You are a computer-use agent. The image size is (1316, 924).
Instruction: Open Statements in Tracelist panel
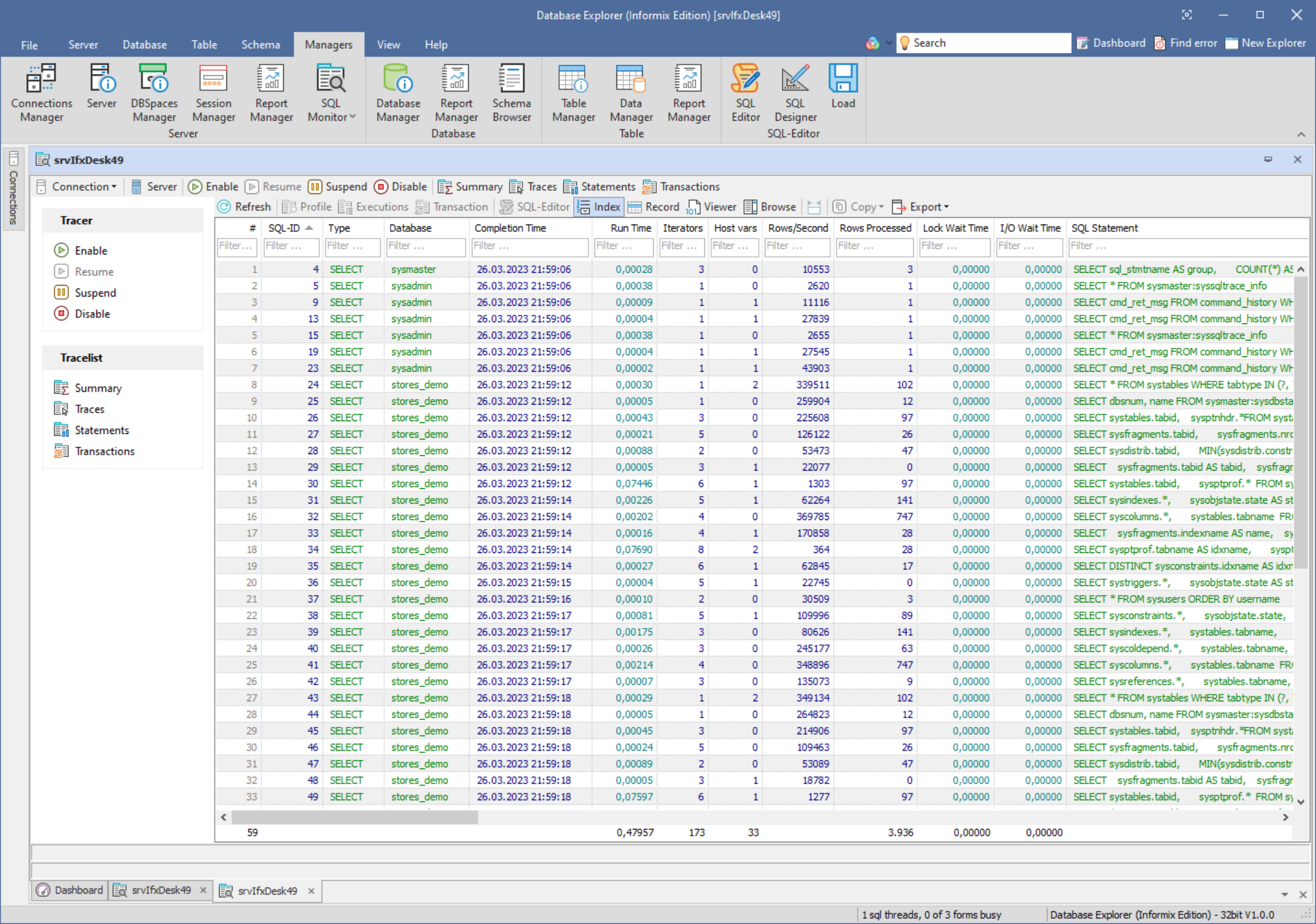click(x=92, y=430)
